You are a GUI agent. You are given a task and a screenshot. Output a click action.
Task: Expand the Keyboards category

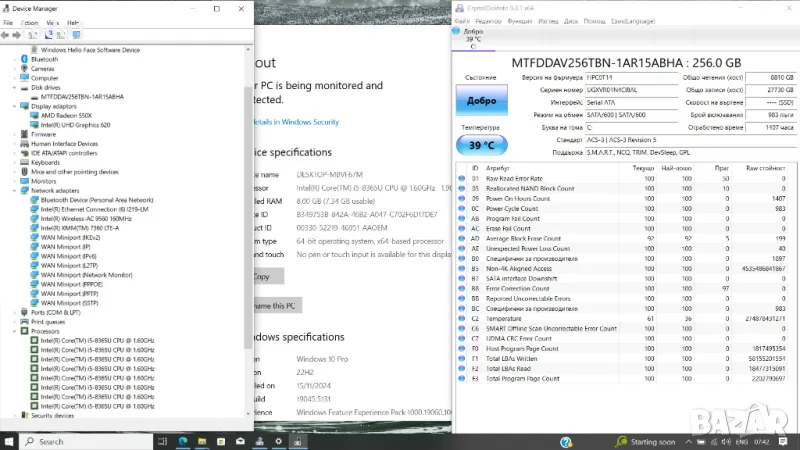[x=15, y=162]
